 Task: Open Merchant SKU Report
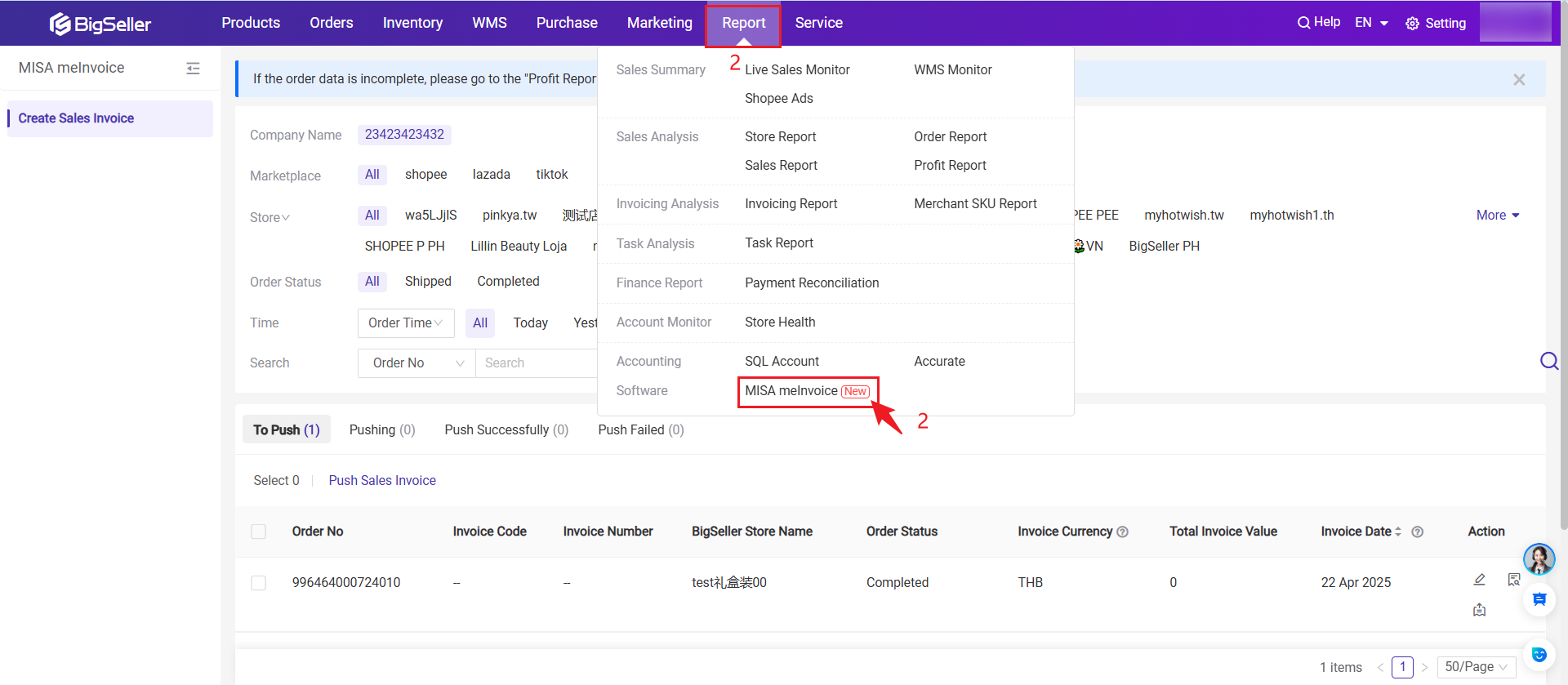click(x=975, y=204)
